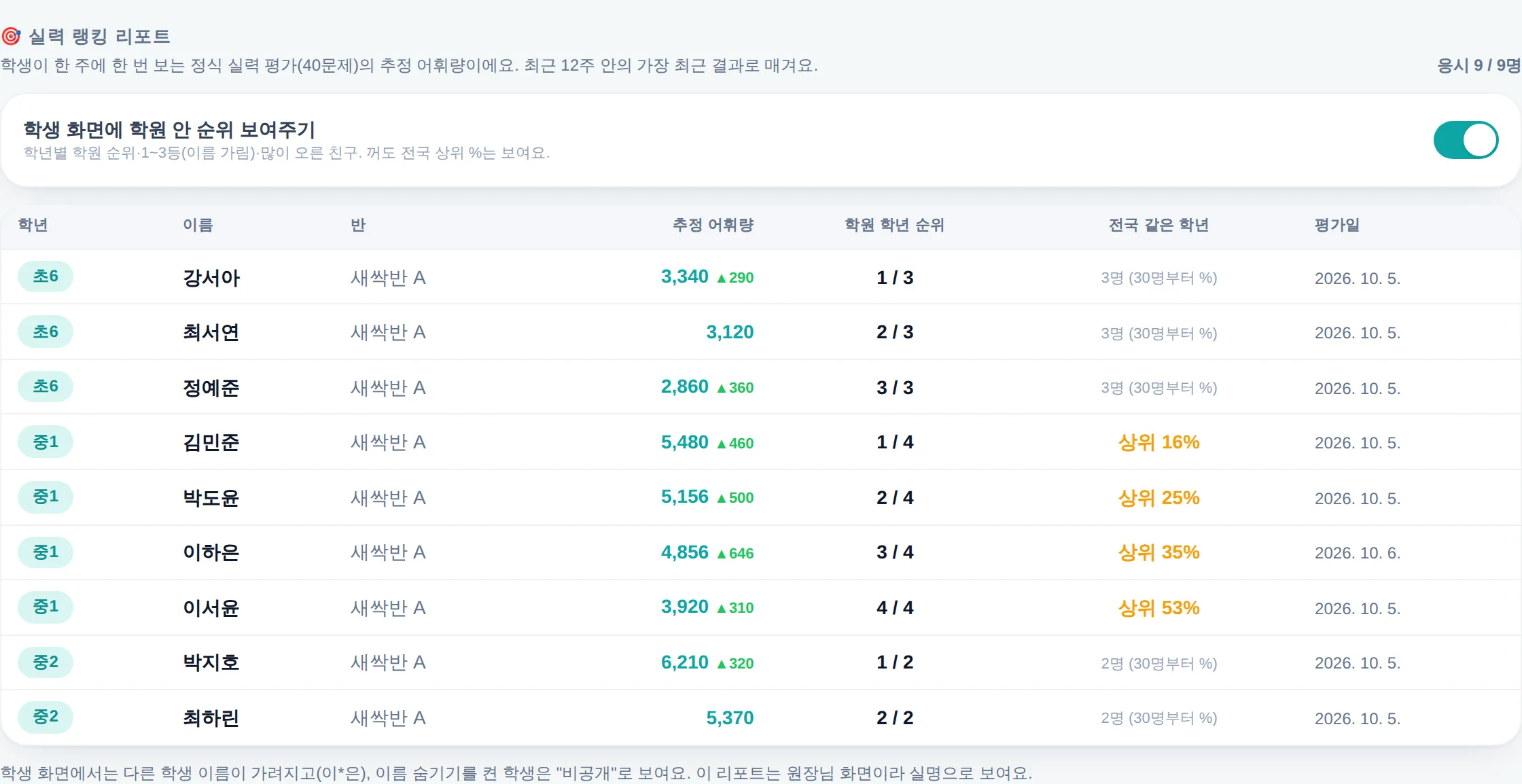Click the 반 column header
The height and width of the screenshot is (784, 1522).
pos(358,225)
